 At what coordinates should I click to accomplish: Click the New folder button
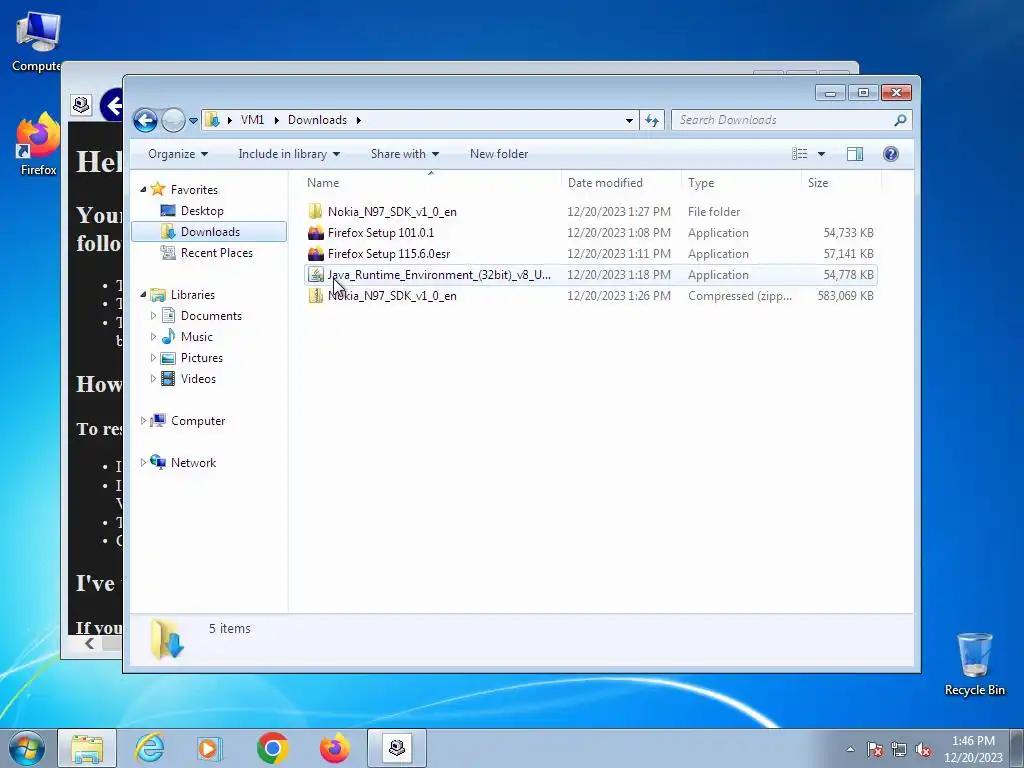pos(499,154)
